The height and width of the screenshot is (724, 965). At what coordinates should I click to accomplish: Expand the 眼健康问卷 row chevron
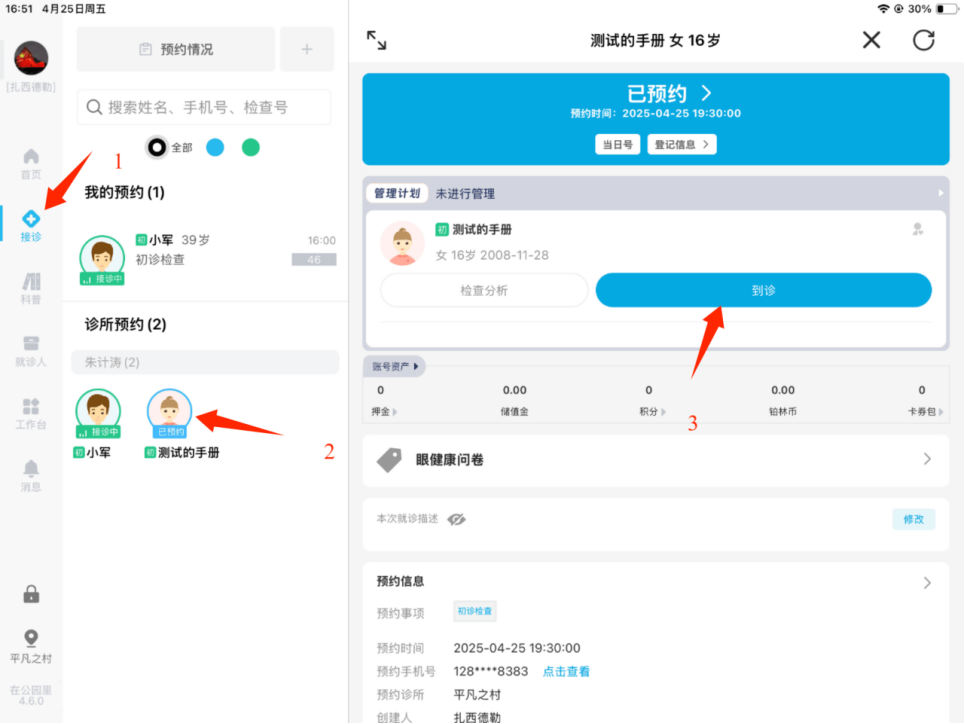927,459
